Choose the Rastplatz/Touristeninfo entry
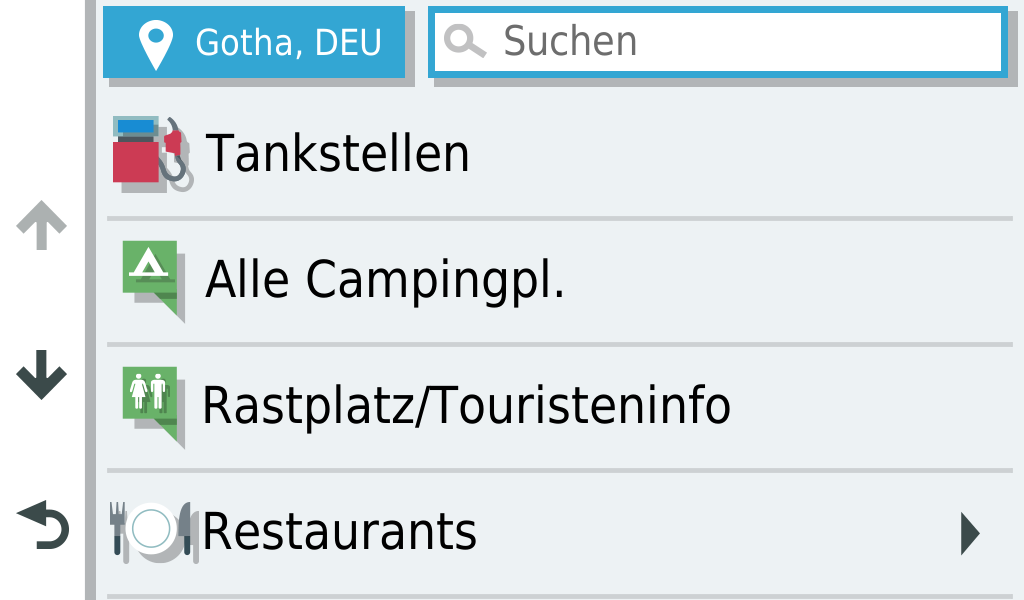Image resolution: width=1024 pixels, height=600 pixels. pos(466,405)
